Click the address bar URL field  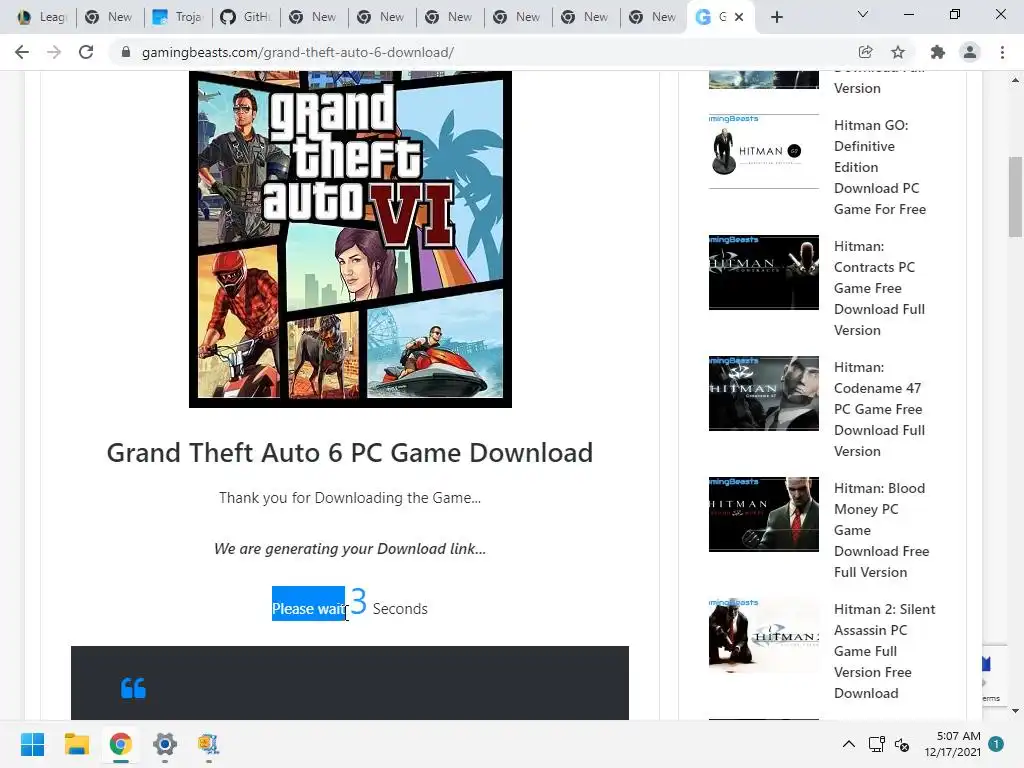coord(483,52)
